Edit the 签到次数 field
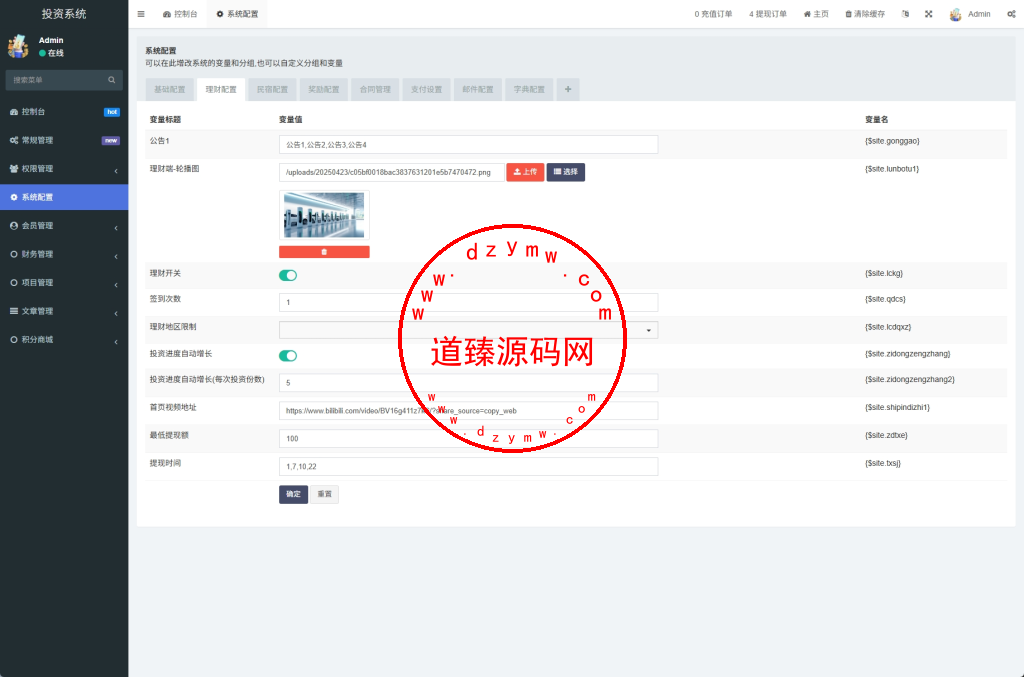The image size is (1024, 677). (x=468, y=302)
